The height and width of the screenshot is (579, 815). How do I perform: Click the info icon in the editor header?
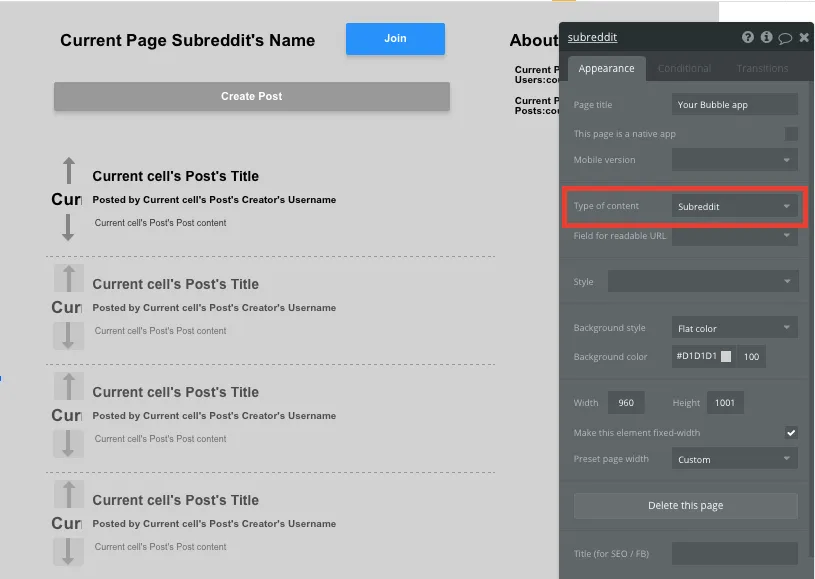[x=766, y=38]
